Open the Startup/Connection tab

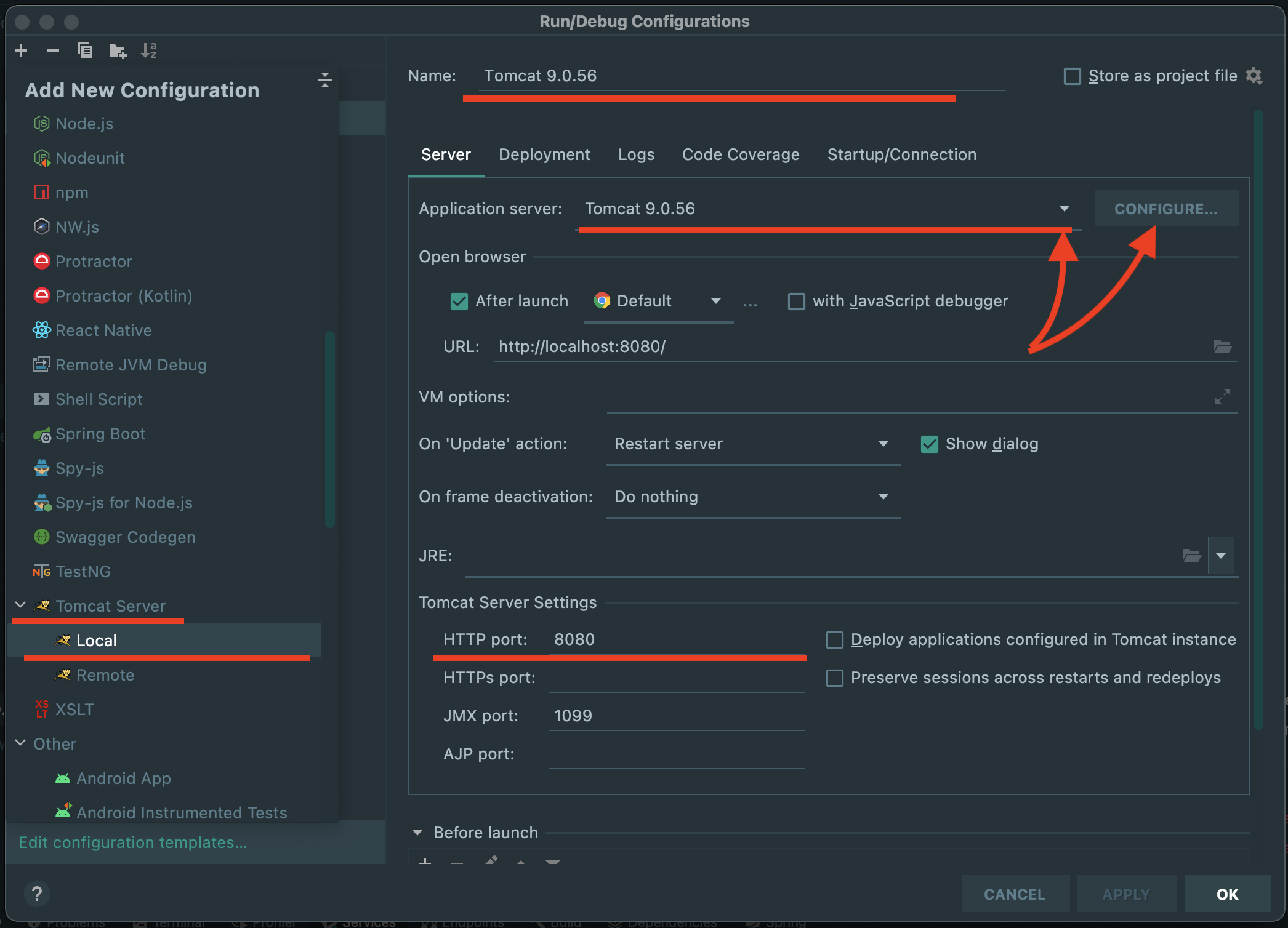pos(901,154)
